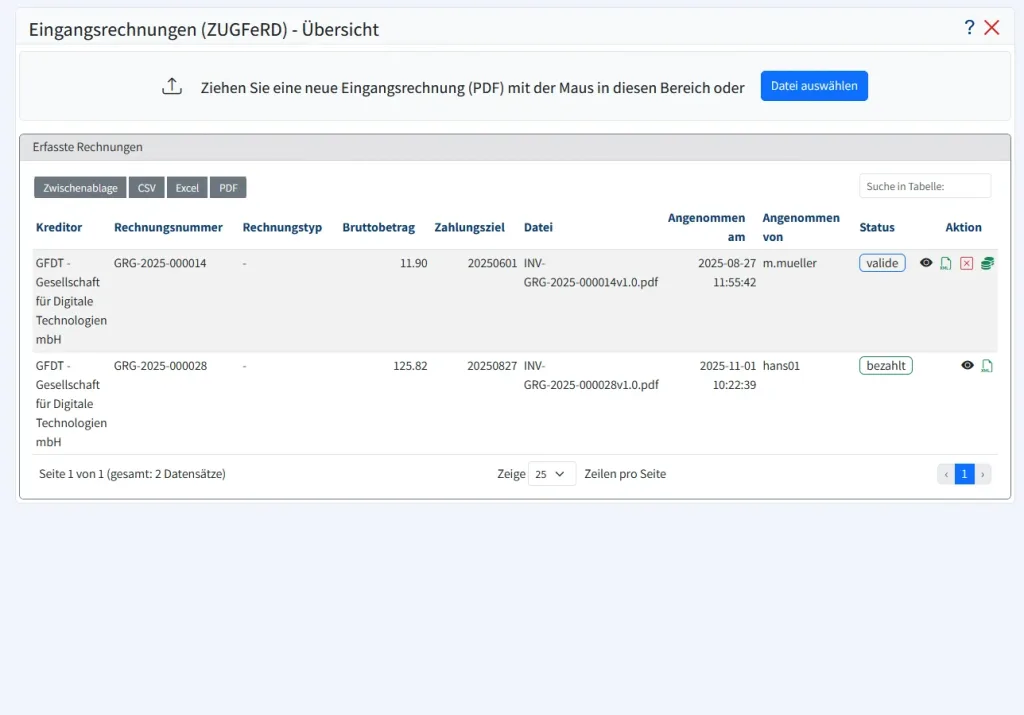The width and height of the screenshot is (1024, 715).
Task: Open the 'Zeige 25' rows-per-page dropdown
Action: click(552, 473)
